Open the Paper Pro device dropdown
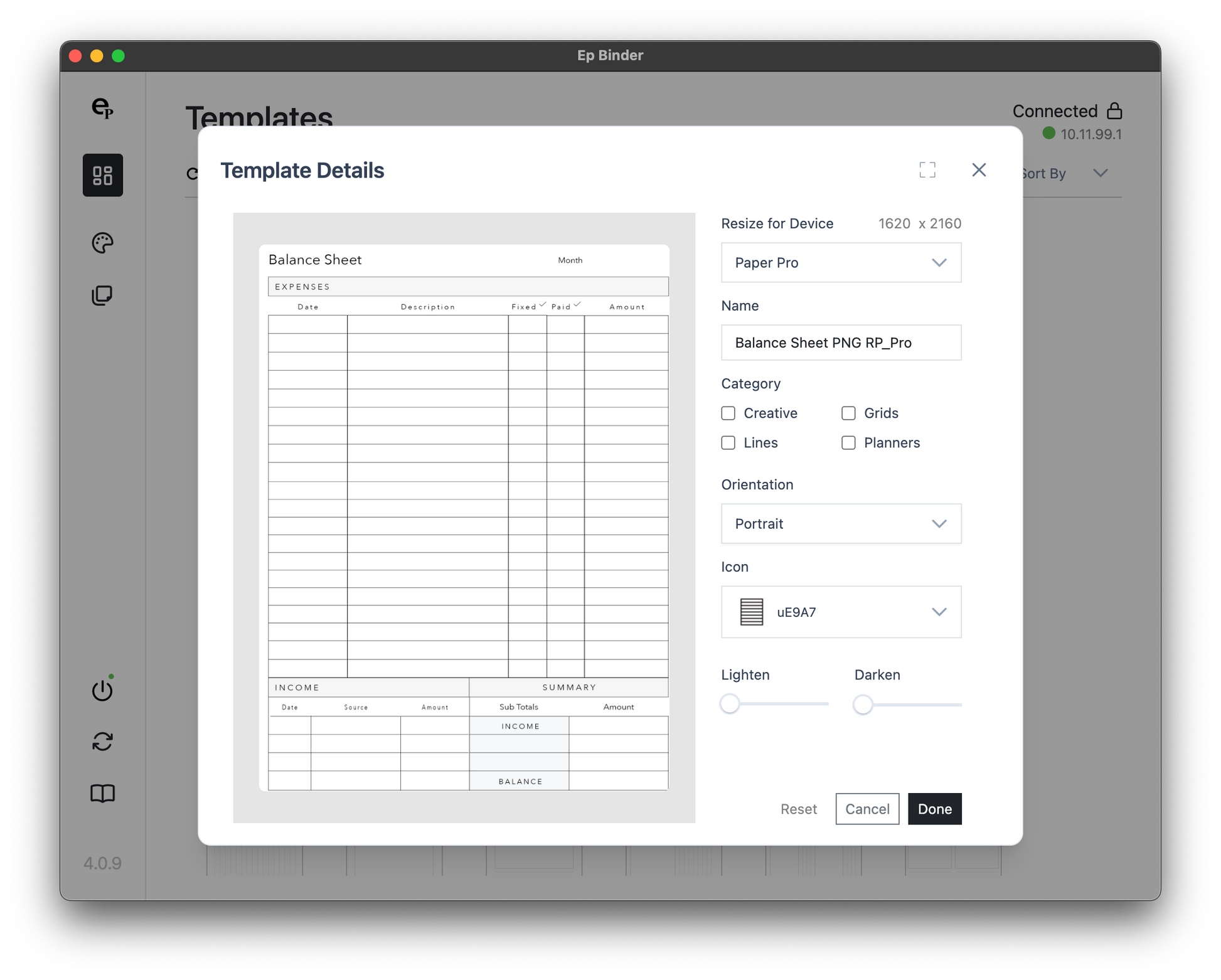The image size is (1221, 980). click(x=841, y=263)
